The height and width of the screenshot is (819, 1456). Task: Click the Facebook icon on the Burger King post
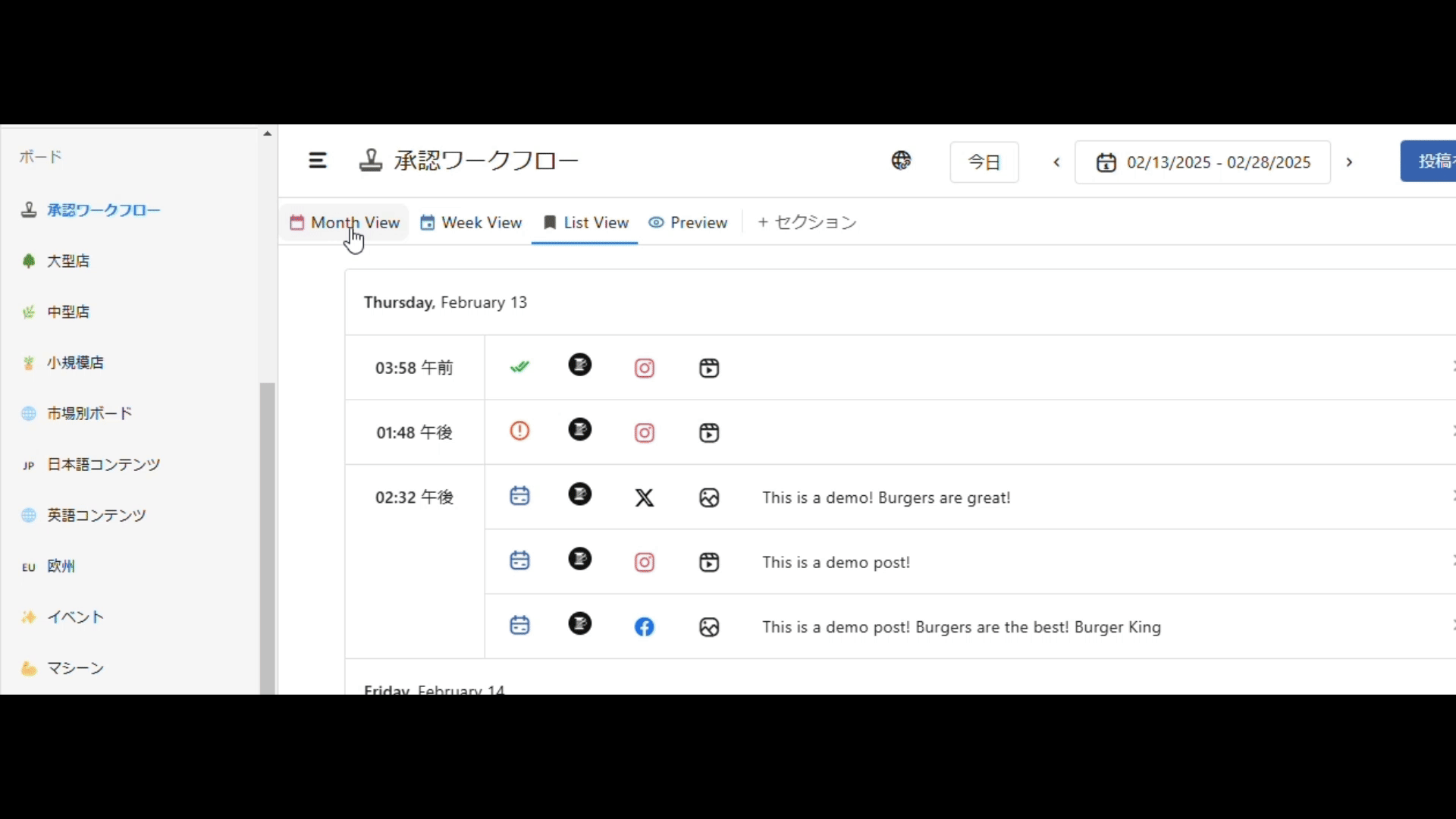[645, 627]
